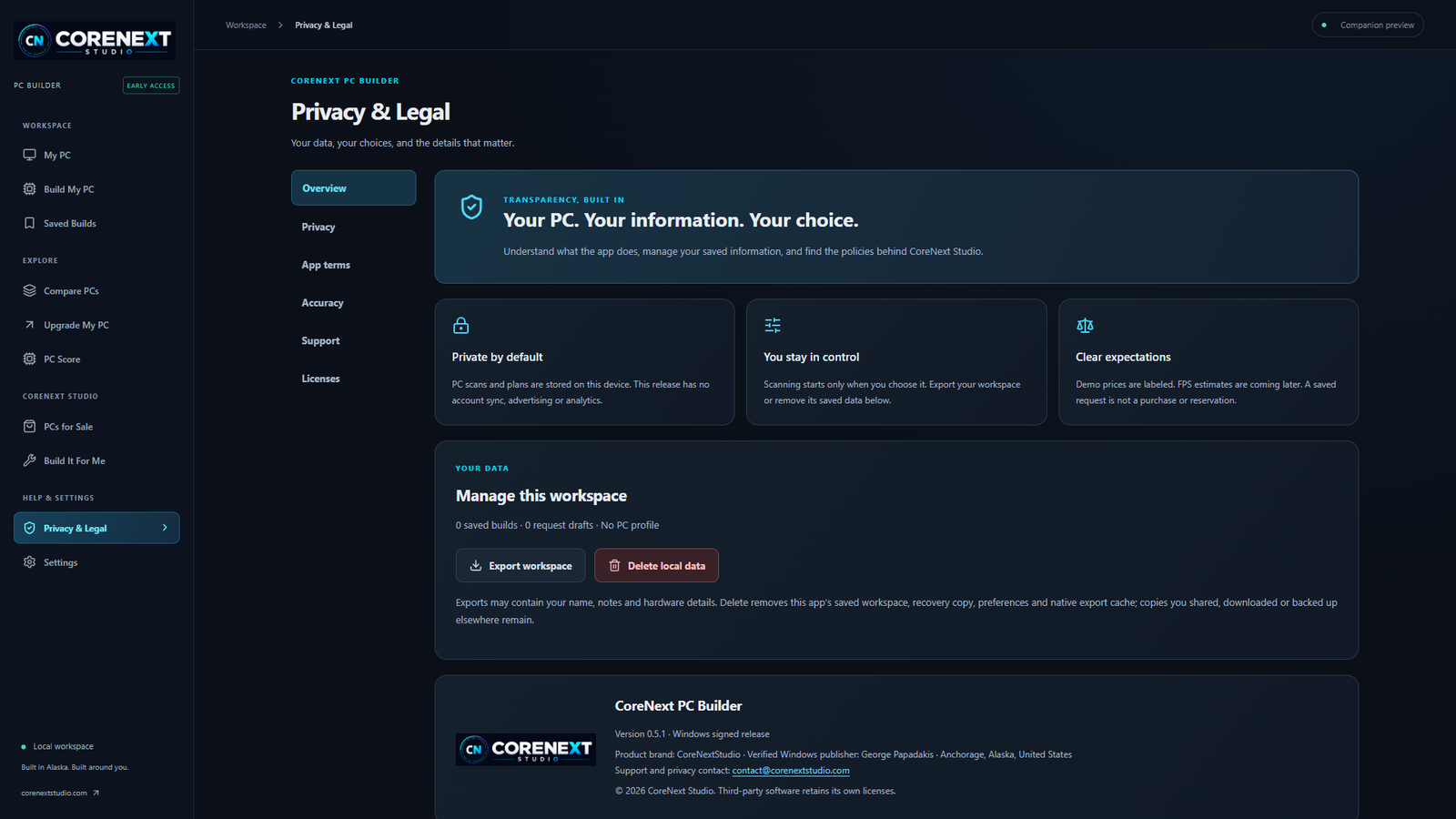Click the sliders icon on You stay in control card
Screen dimensions: 1456x819
click(773, 325)
